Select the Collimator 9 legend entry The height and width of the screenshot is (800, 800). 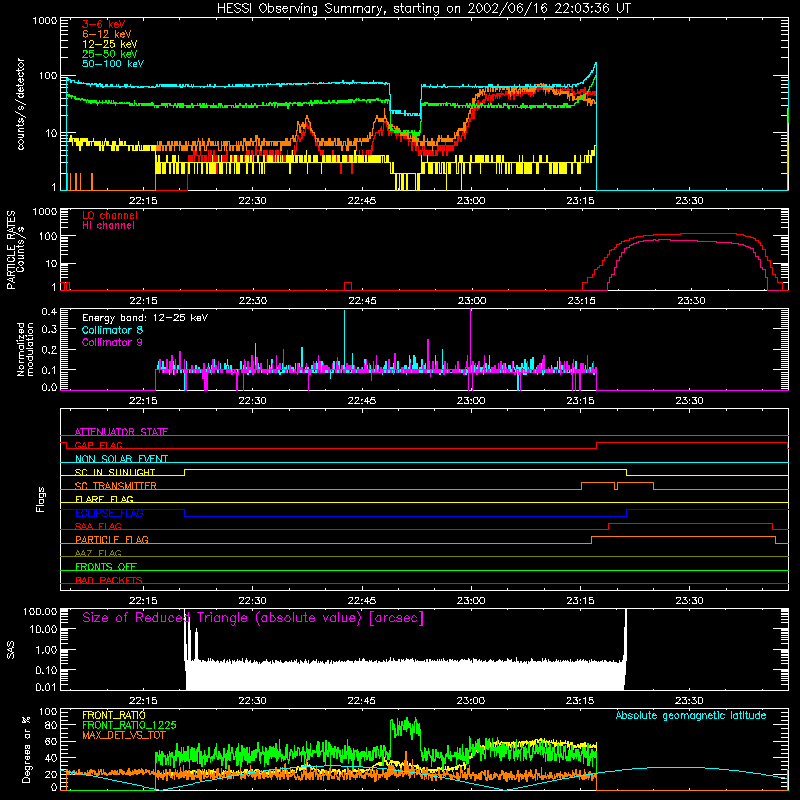(x=112, y=342)
